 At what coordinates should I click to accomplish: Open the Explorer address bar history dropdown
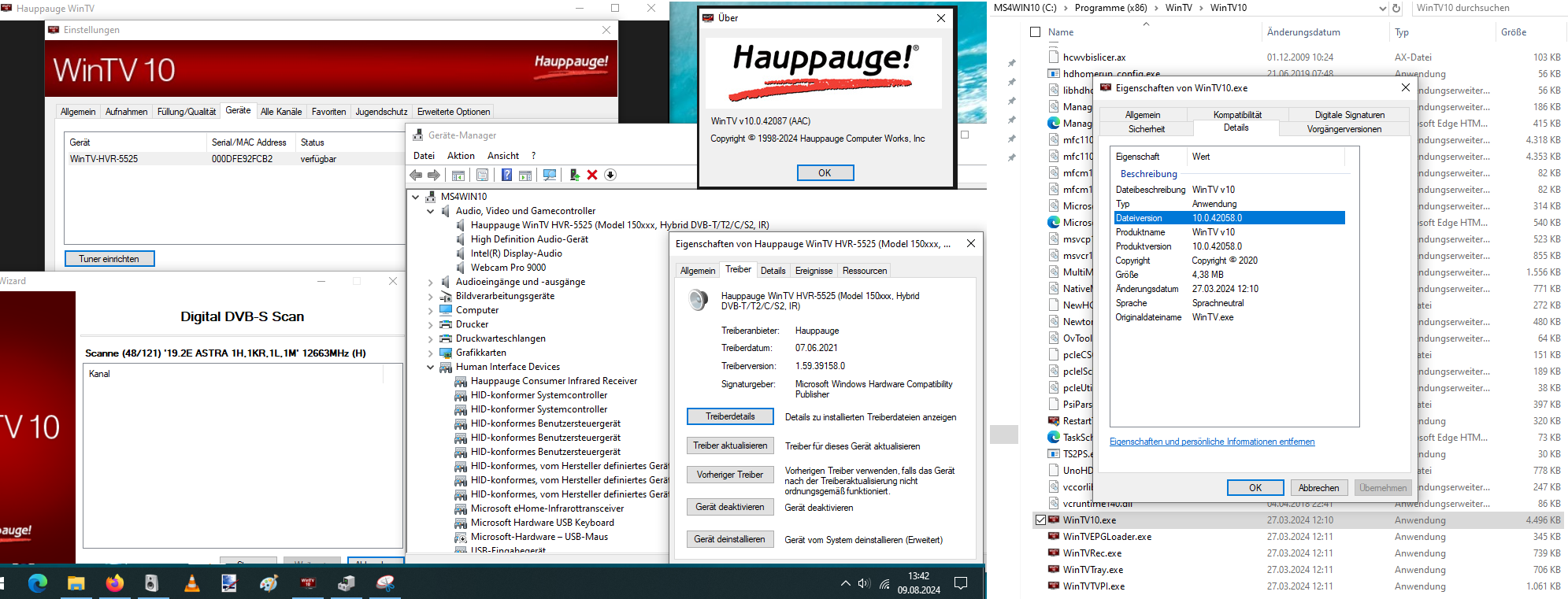1382,8
